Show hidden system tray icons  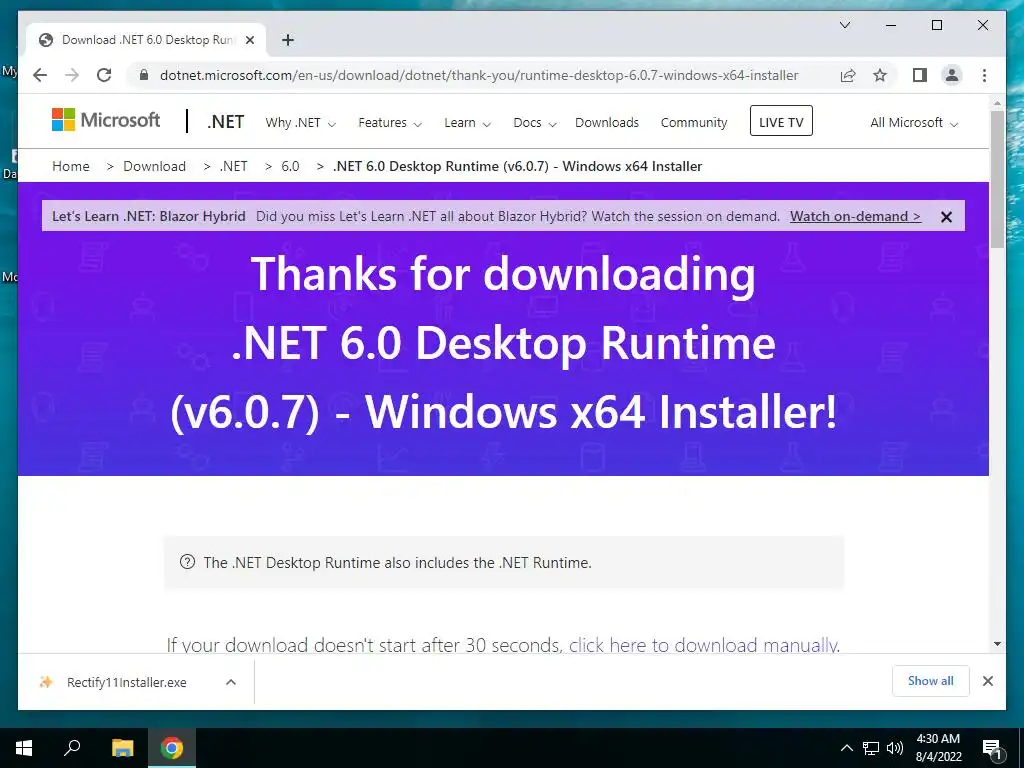pos(846,748)
